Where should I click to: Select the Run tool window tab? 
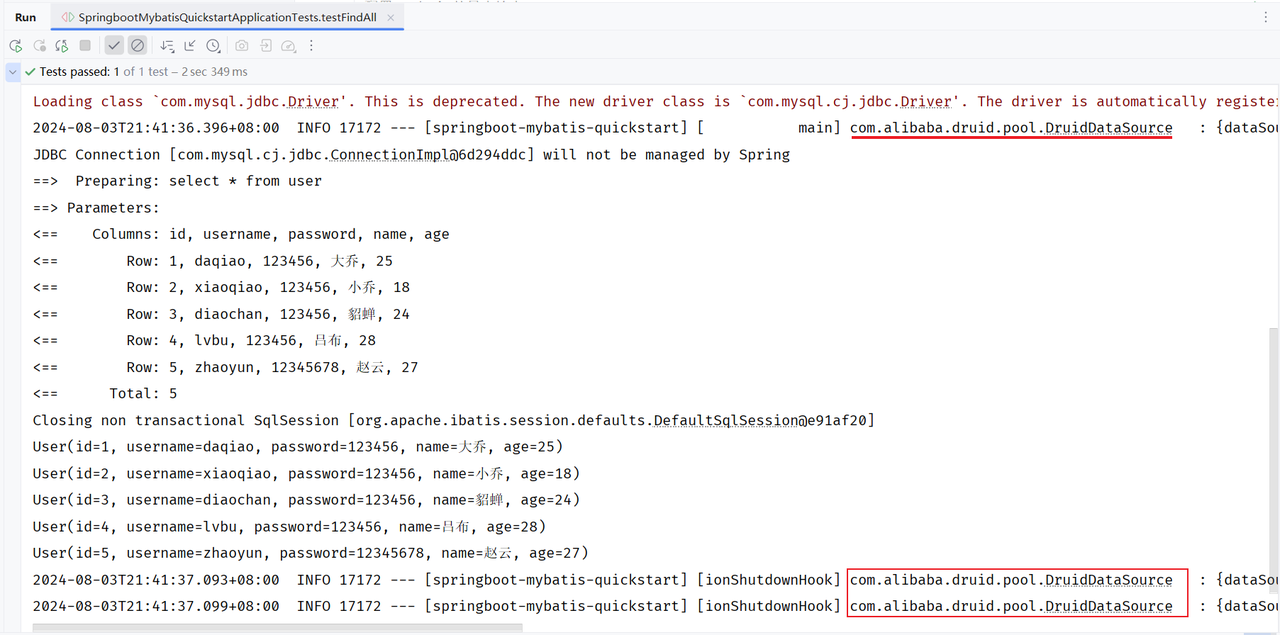click(26, 17)
